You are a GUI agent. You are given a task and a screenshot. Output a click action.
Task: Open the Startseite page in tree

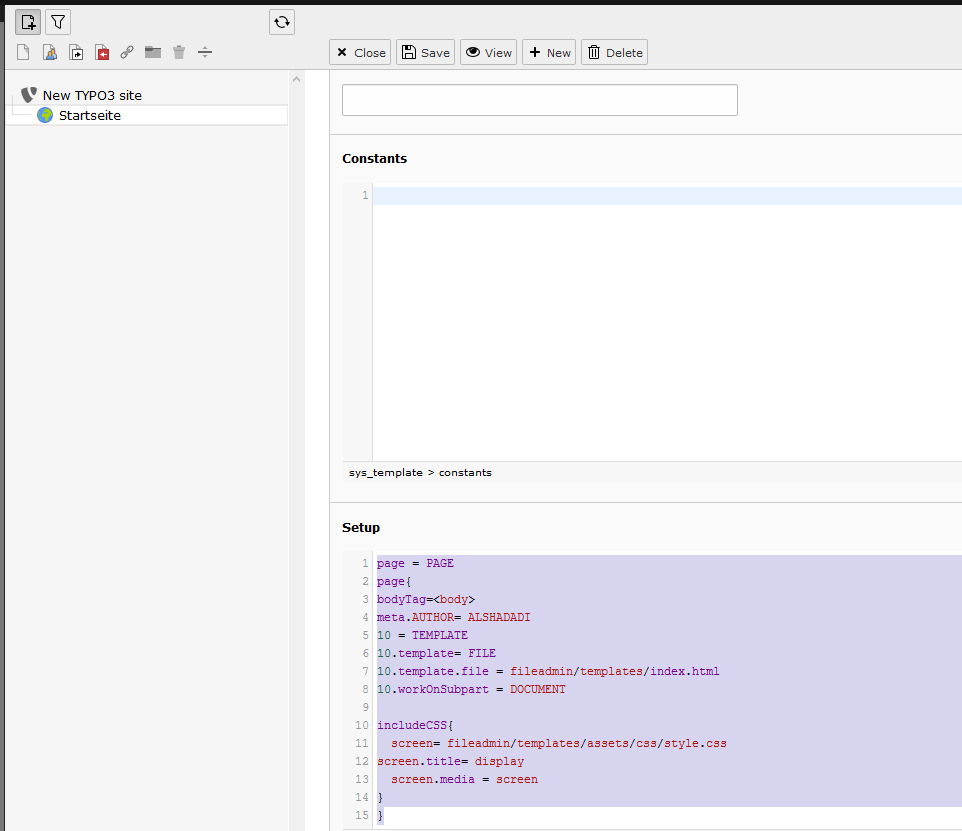tap(90, 115)
